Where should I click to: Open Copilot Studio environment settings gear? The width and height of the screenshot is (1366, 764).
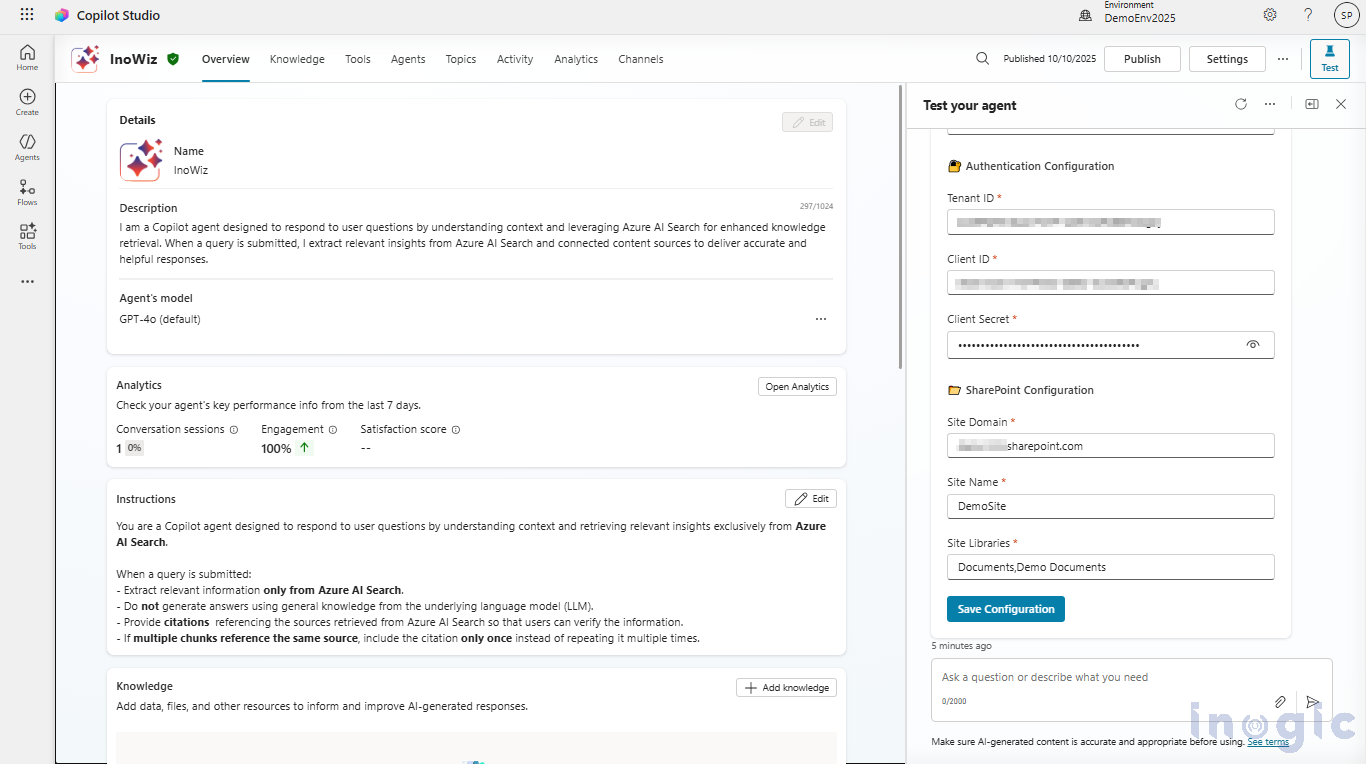[x=1269, y=15]
